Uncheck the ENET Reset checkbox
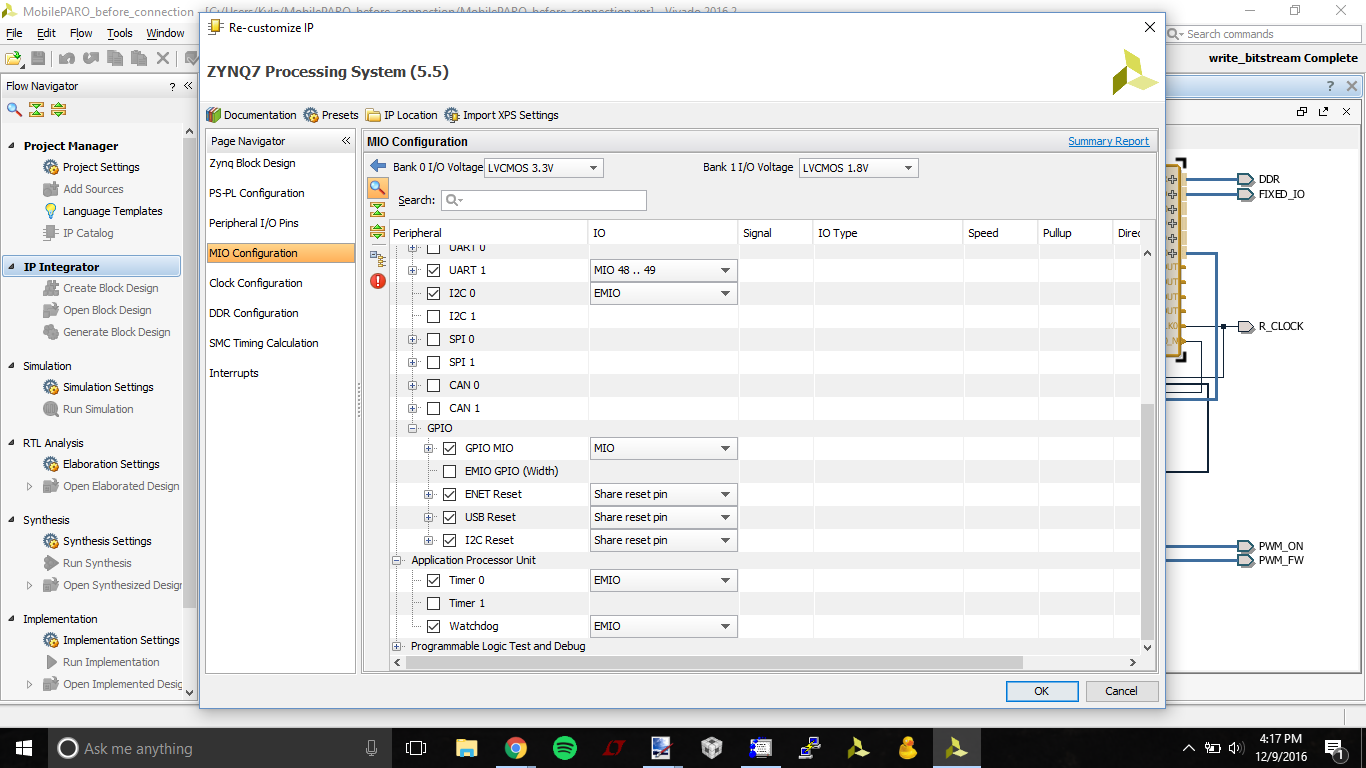 tap(450, 494)
